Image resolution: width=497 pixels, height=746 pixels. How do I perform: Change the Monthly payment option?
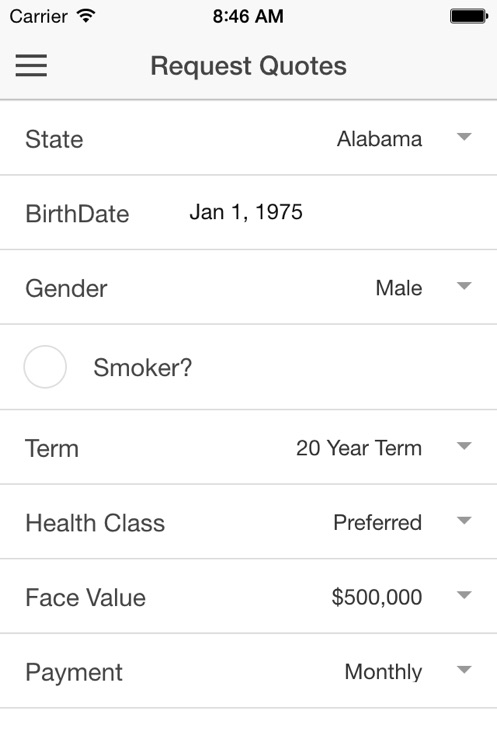pyautogui.click(x=383, y=672)
